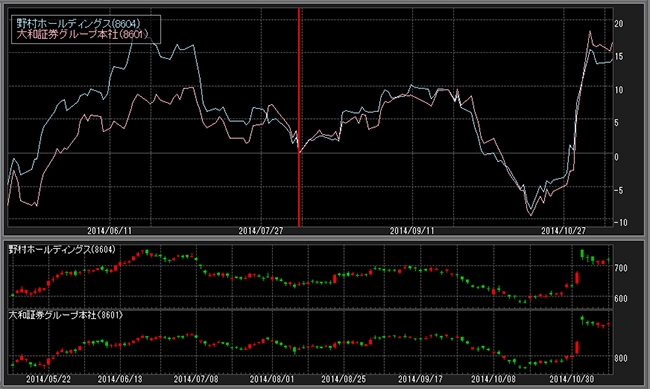650x389 pixels.
Task: Click the red vertical baseline marker
Action: [299, 117]
